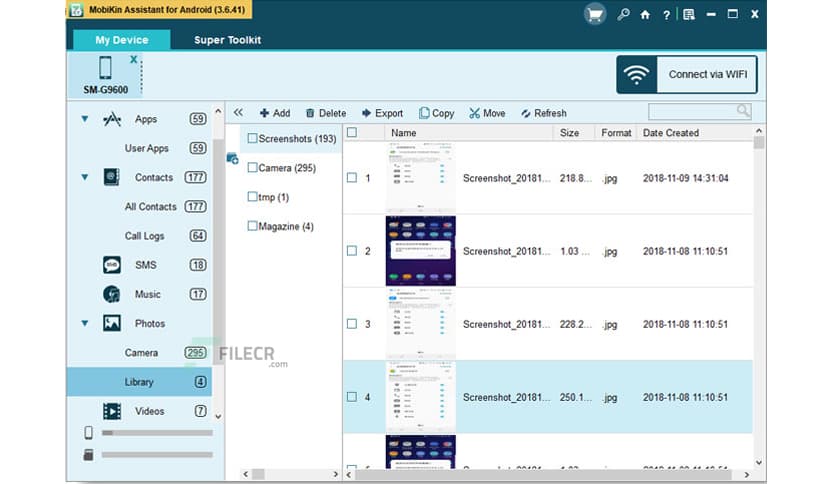Viewport: 836px width, 484px height.
Task: Check the tmp (1) album checkbox
Action: tap(252, 197)
